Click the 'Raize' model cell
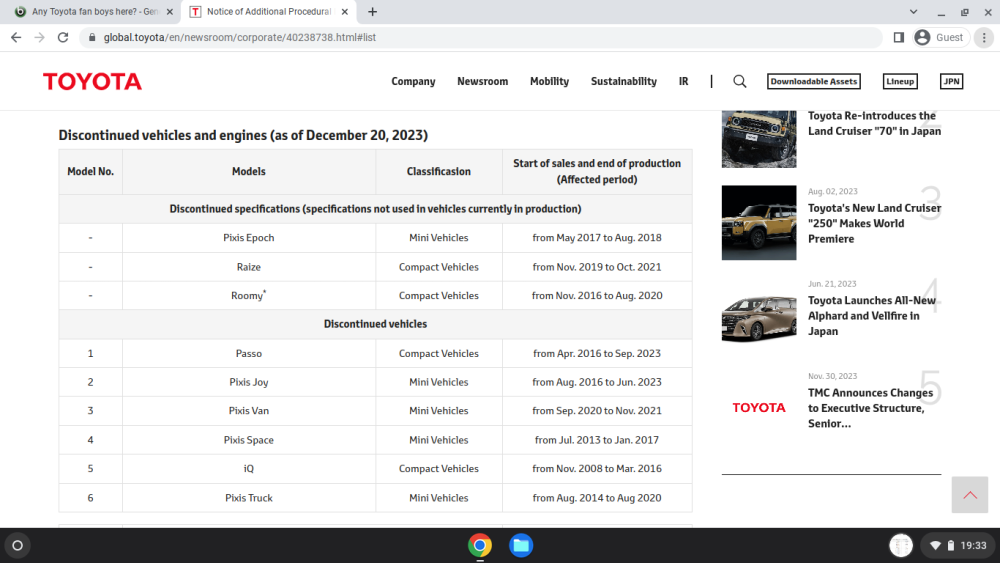This screenshot has width=1000, height=563. pos(249,267)
